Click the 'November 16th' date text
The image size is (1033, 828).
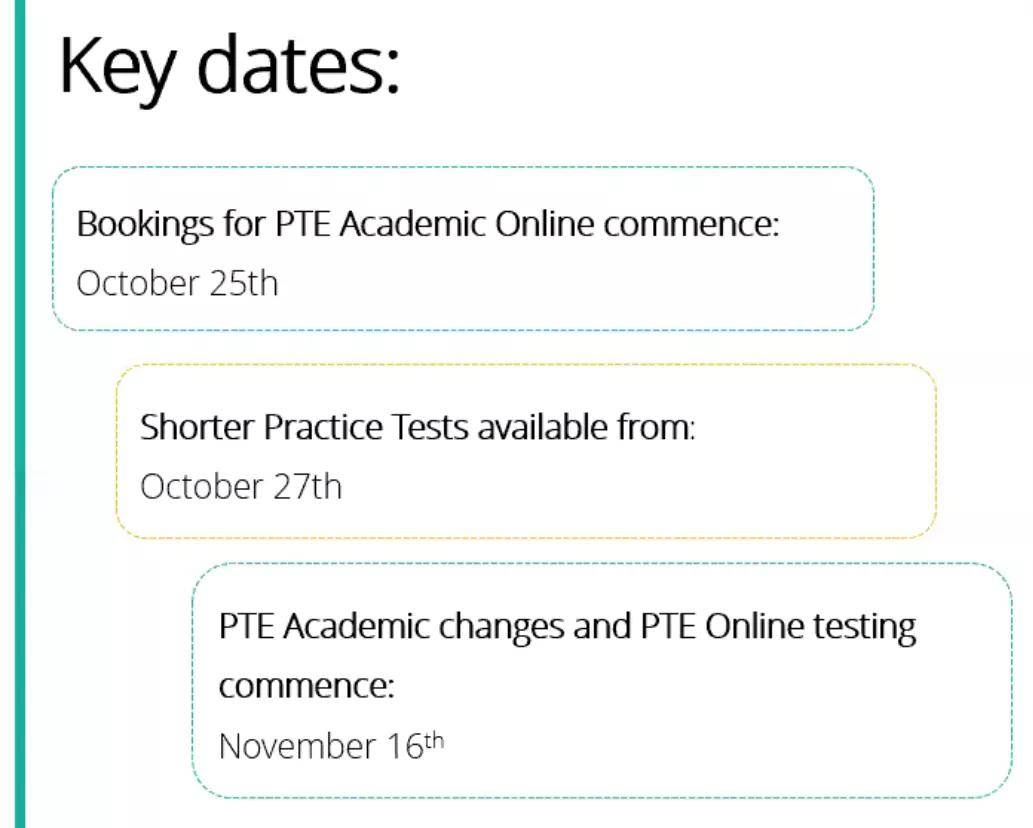331,746
